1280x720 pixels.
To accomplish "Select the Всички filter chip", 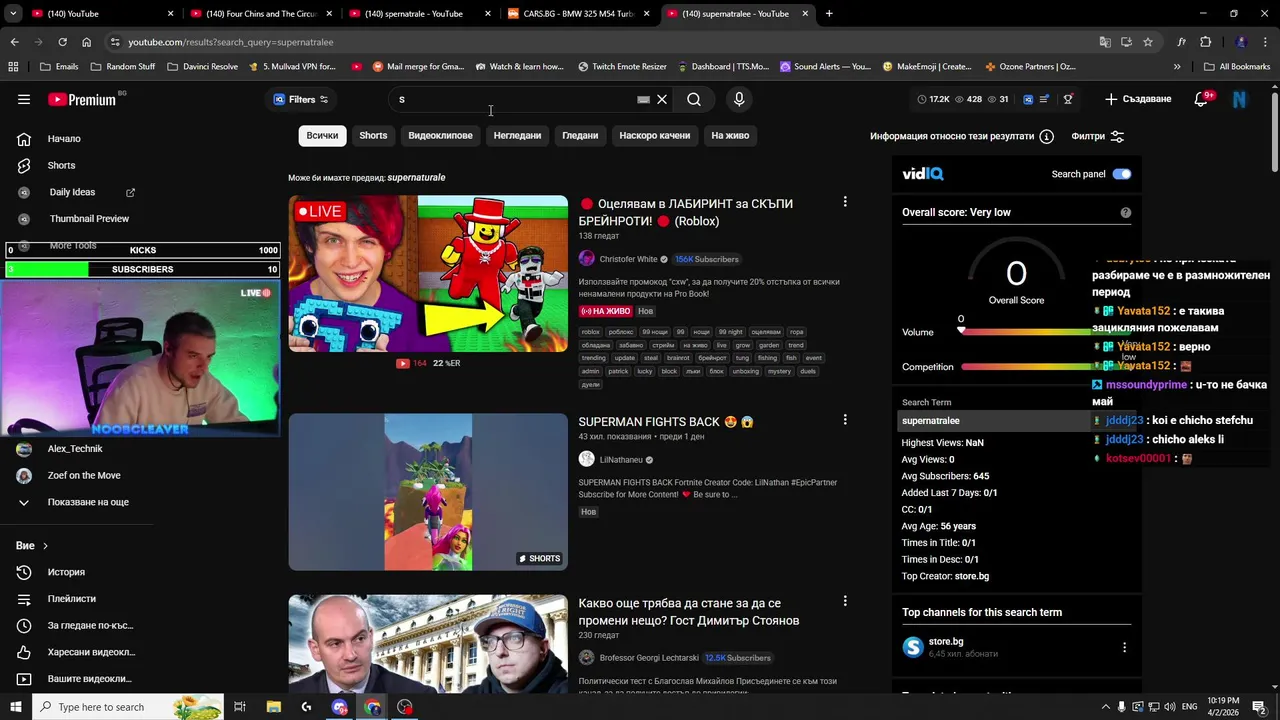I will pos(322,135).
